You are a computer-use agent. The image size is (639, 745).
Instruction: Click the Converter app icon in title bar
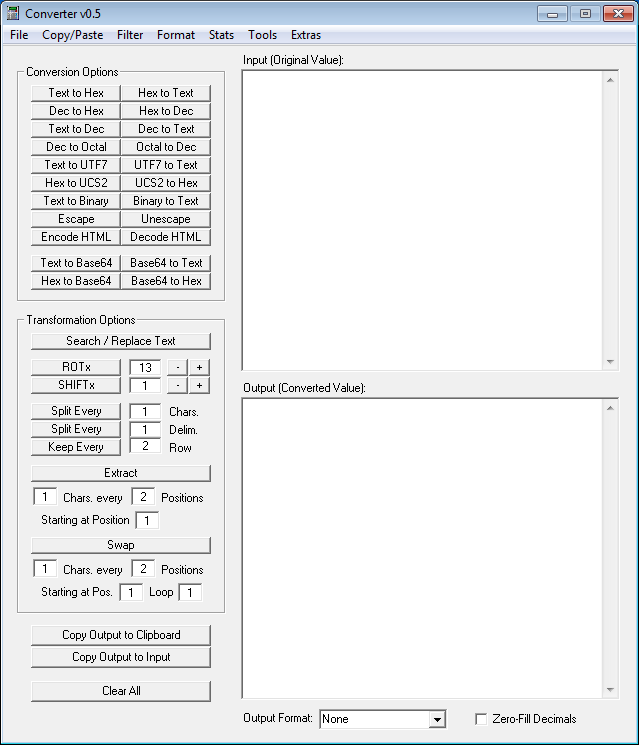click(13, 13)
